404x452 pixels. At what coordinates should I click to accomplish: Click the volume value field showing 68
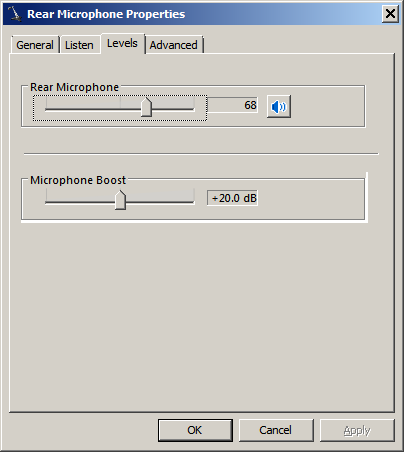click(233, 105)
